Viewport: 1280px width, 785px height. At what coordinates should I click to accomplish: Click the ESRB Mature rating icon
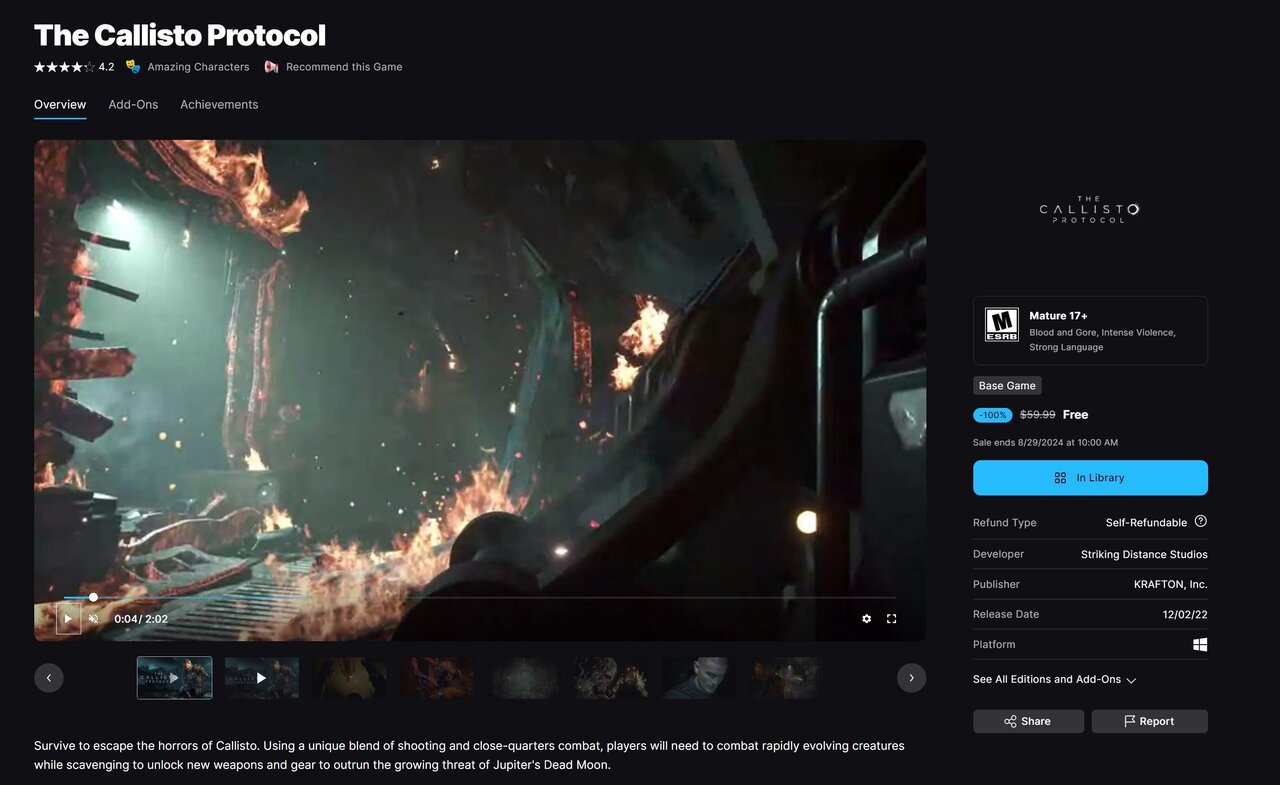click(x=1001, y=324)
